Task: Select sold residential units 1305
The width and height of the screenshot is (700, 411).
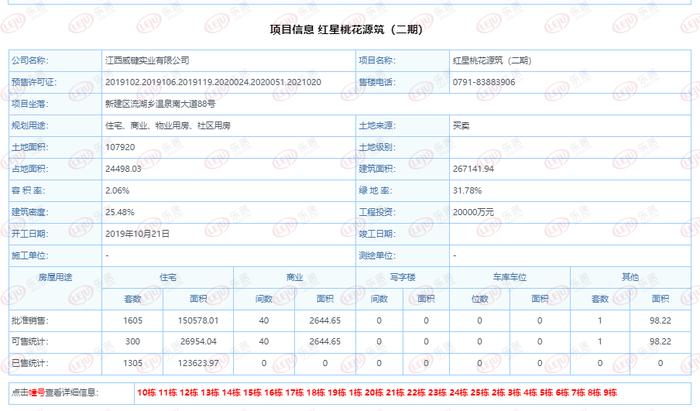Action: coord(133,363)
